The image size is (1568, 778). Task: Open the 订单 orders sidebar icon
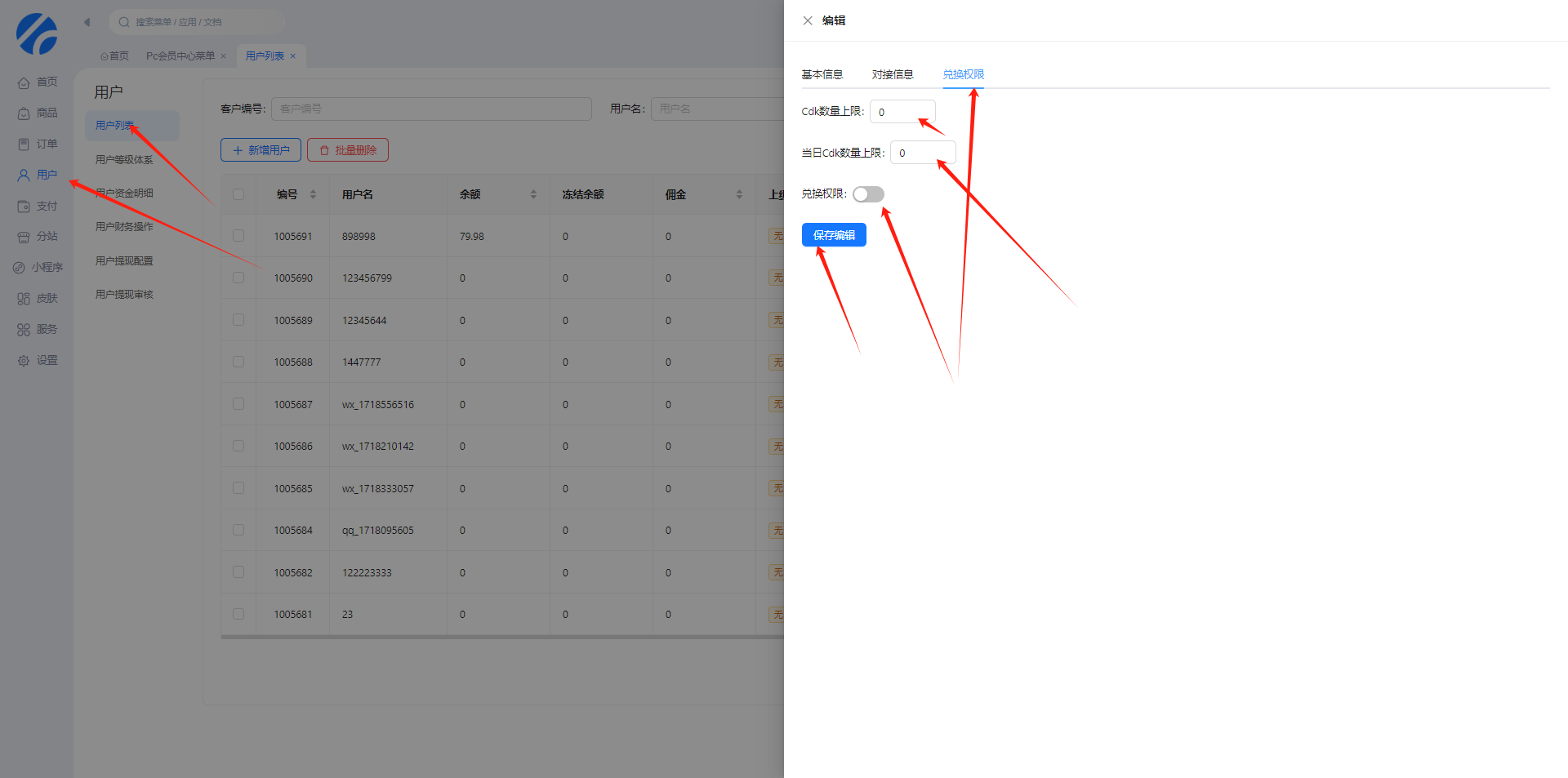[24, 144]
